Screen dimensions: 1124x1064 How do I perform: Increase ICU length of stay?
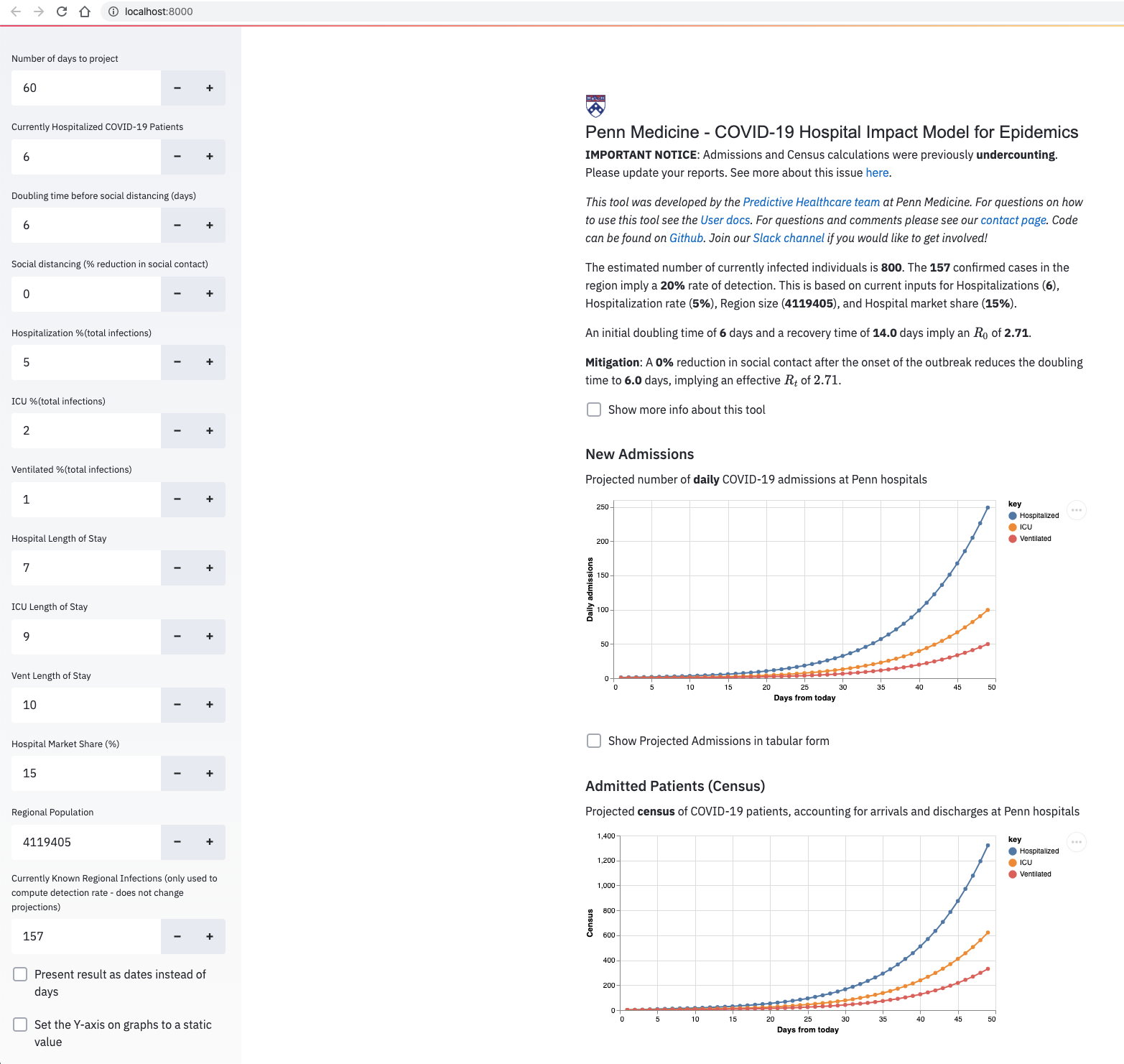tap(210, 637)
